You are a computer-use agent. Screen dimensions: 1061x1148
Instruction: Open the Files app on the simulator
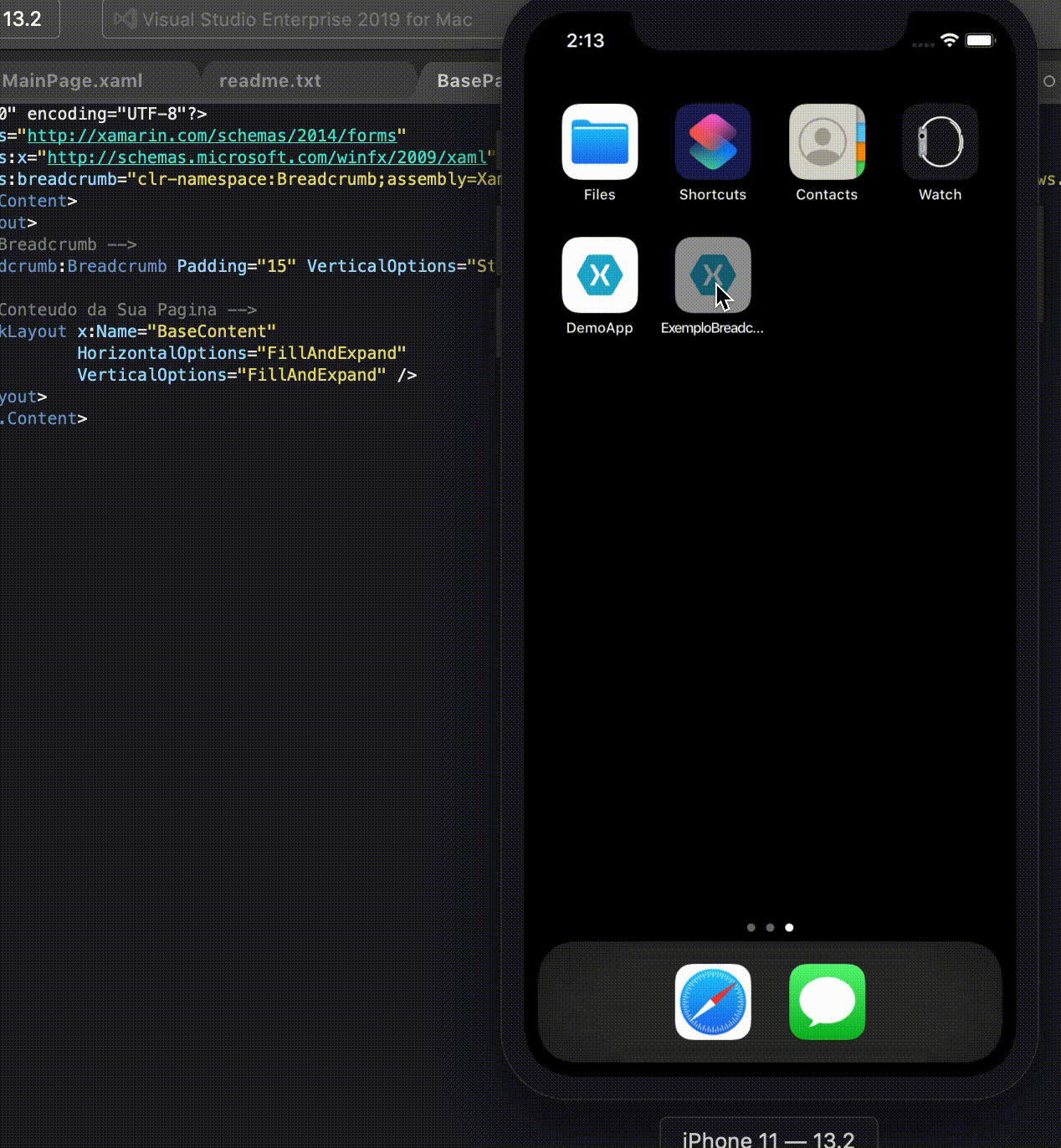(x=599, y=141)
